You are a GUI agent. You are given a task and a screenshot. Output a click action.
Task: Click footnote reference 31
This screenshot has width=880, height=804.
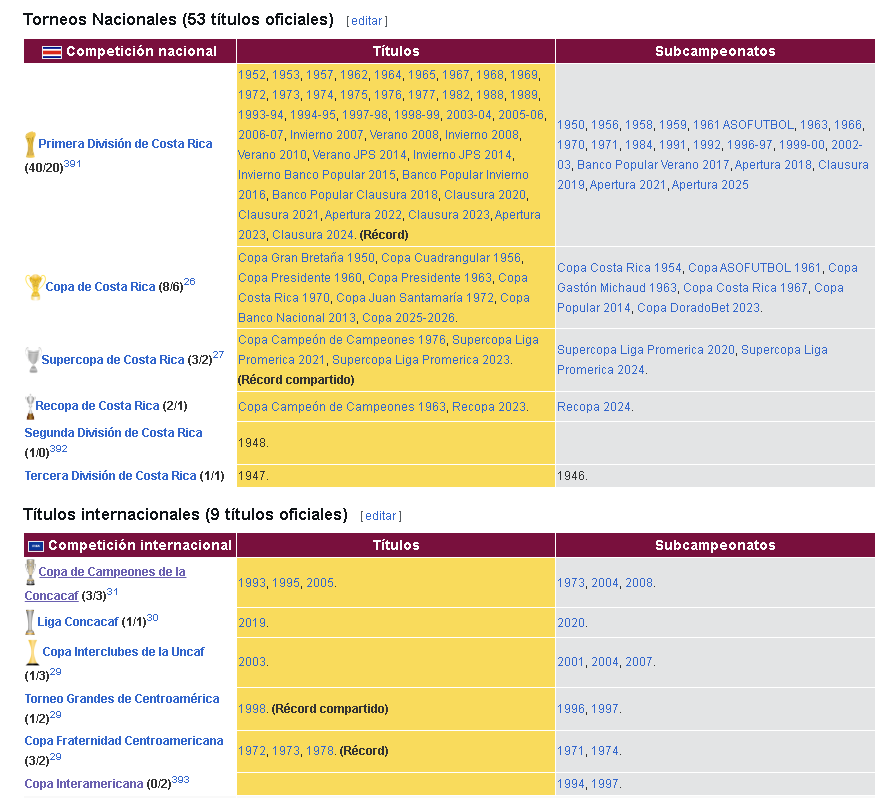click(x=112, y=592)
